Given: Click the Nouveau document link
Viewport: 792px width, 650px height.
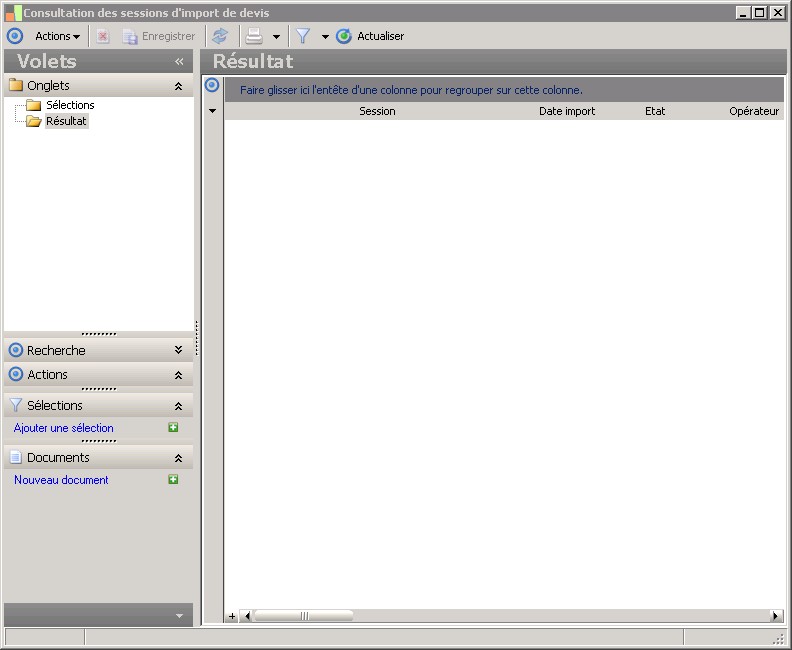Looking at the screenshot, I should pyautogui.click(x=61, y=480).
